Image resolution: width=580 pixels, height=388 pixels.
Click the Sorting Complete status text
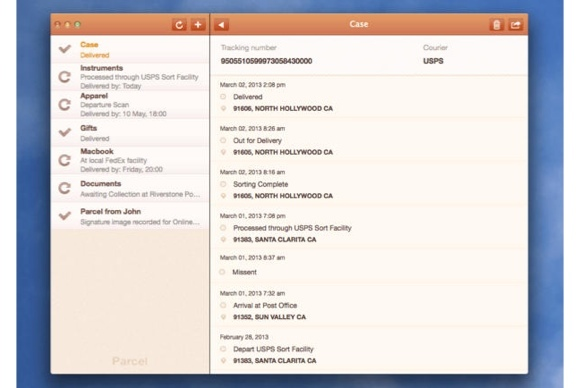[260, 184]
